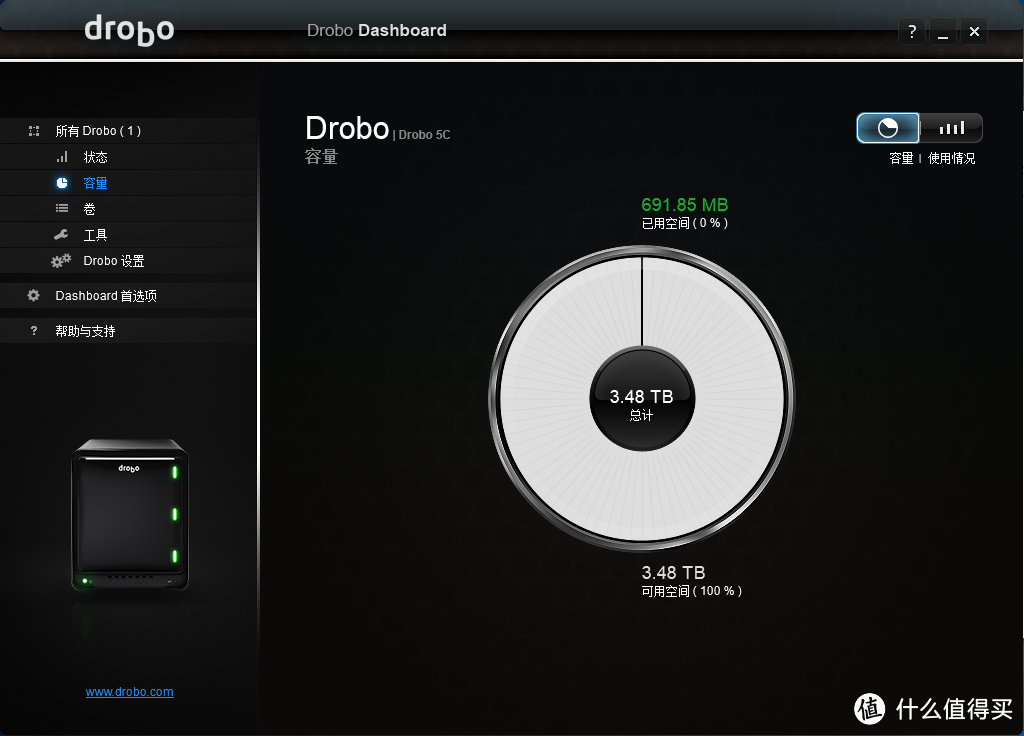The image size is (1024, 736).
Task: Click the title bar help button
Action: [912, 31]
